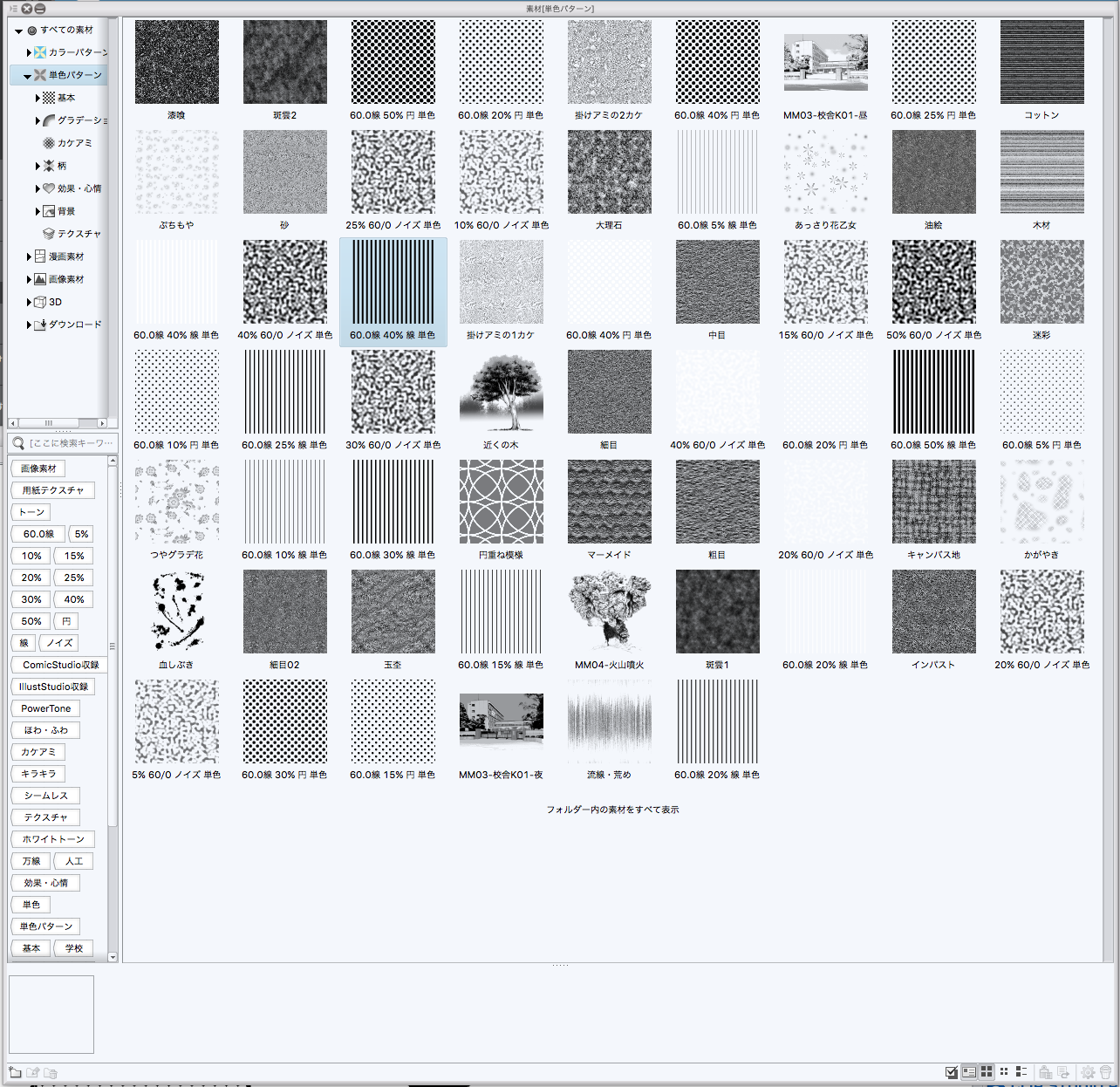Viewport: 1120px width, 1087px height.
Task: Collapse the 単色パターン tree folder
Action: click(27, 76)
